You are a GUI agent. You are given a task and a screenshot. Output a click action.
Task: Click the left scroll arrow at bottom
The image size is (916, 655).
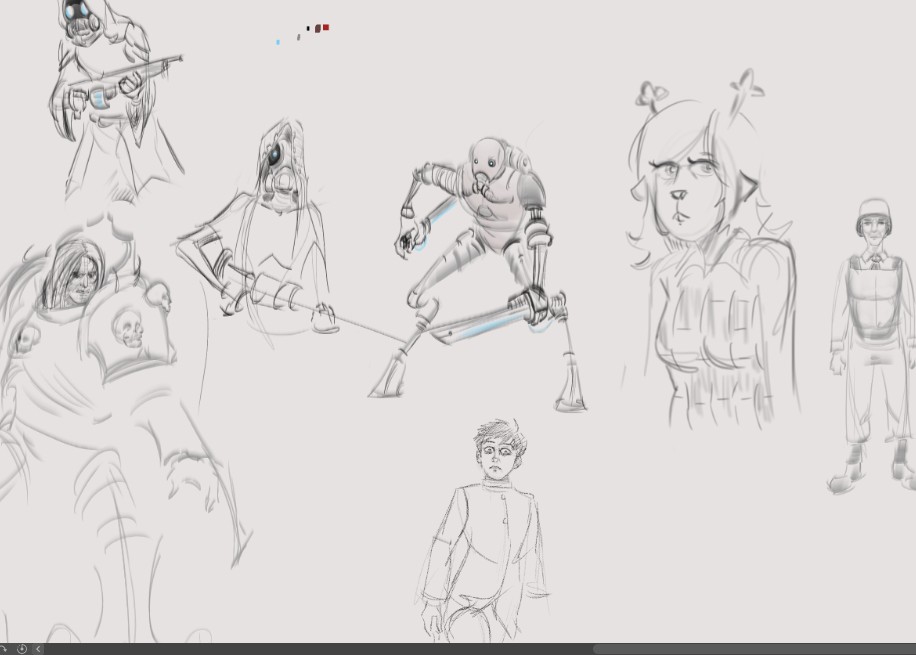click(x=38, y=649)
